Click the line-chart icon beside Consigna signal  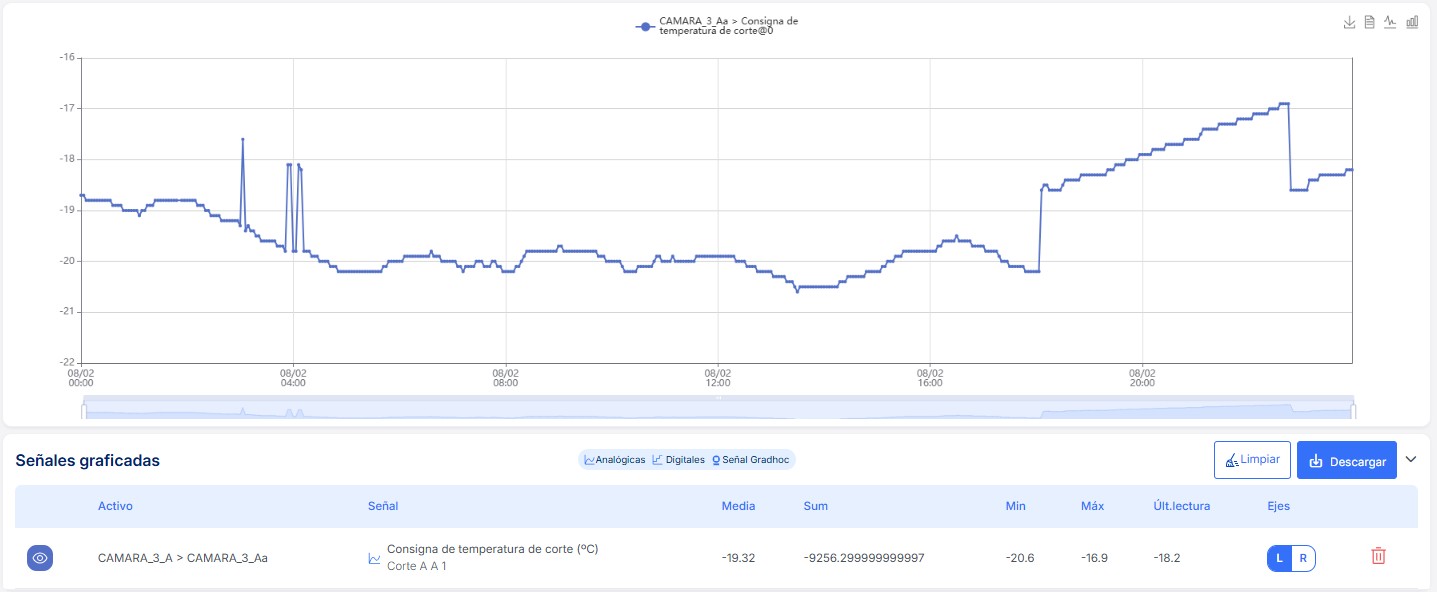pyautogui.click(x=374, y=558)
